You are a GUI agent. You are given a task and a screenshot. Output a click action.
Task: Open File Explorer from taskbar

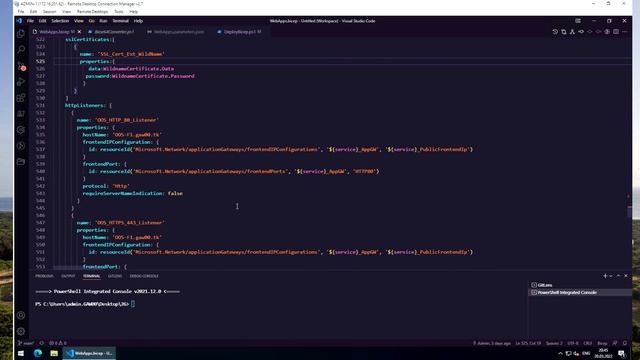[54, 353]
